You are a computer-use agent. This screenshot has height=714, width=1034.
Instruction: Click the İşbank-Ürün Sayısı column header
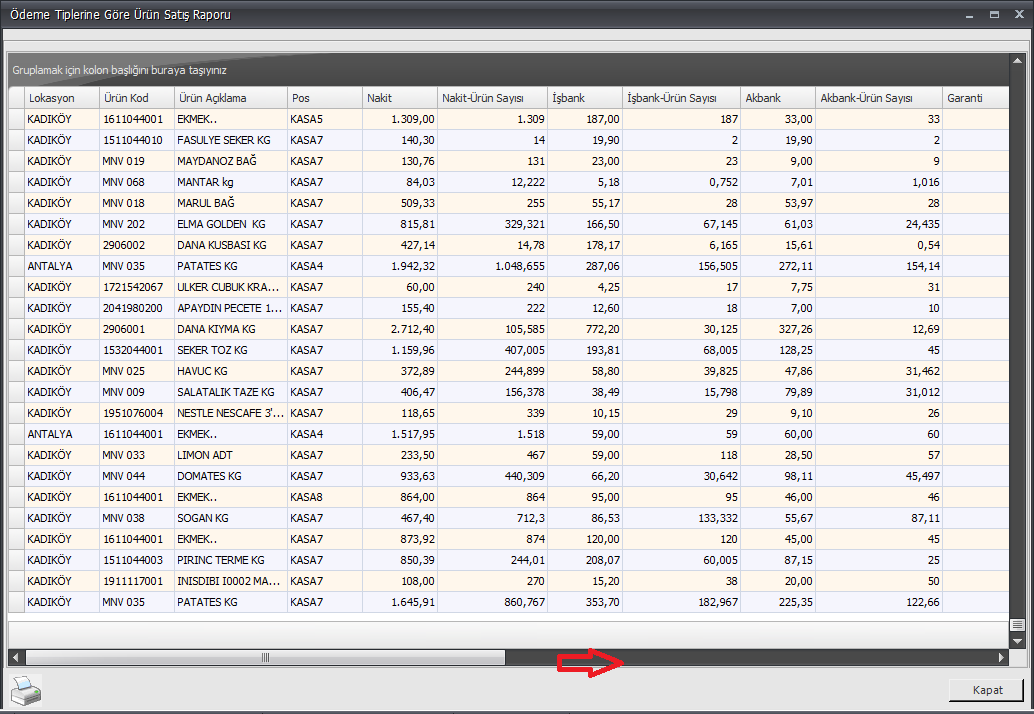[x=680, y=98]
